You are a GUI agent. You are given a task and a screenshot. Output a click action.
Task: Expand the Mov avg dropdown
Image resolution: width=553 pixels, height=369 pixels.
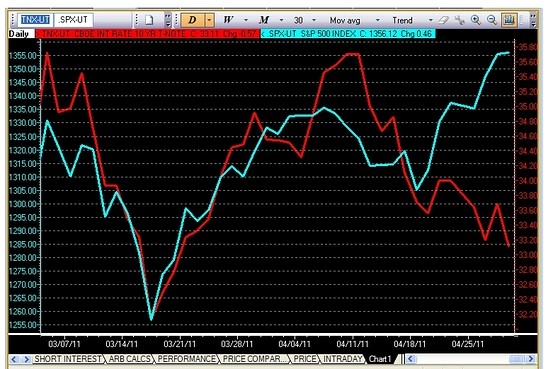point(377,20)
